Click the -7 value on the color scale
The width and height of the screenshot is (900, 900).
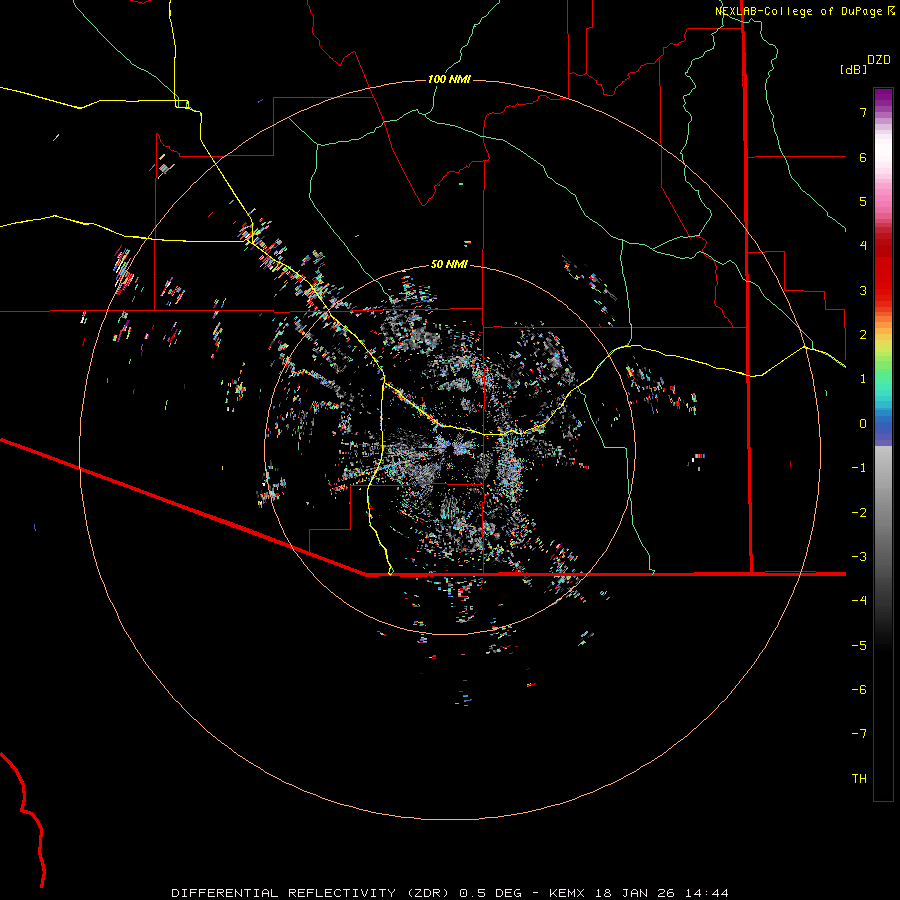[859, 733]
